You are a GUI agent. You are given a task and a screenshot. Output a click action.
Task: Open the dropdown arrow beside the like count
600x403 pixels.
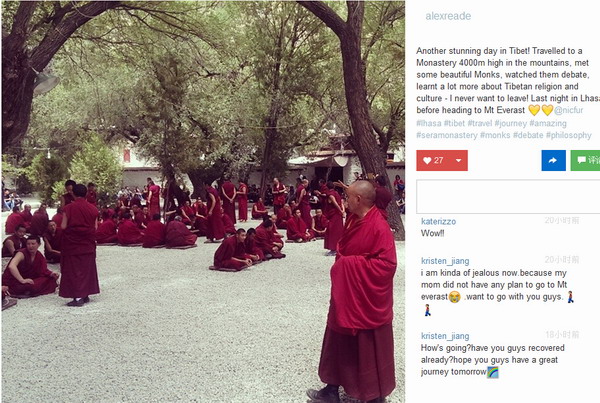458,160
